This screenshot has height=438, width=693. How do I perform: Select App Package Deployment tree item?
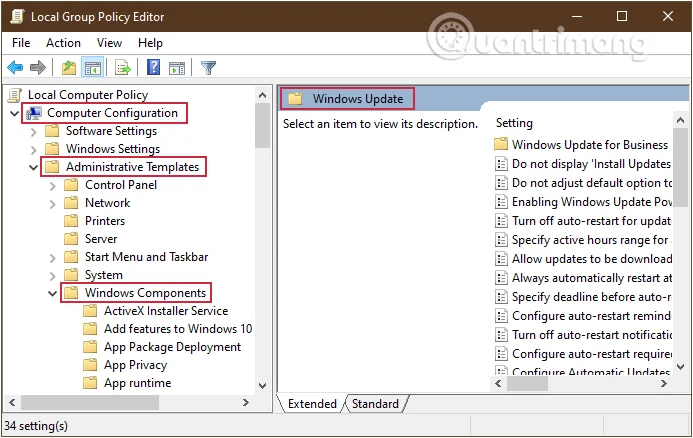172,347
